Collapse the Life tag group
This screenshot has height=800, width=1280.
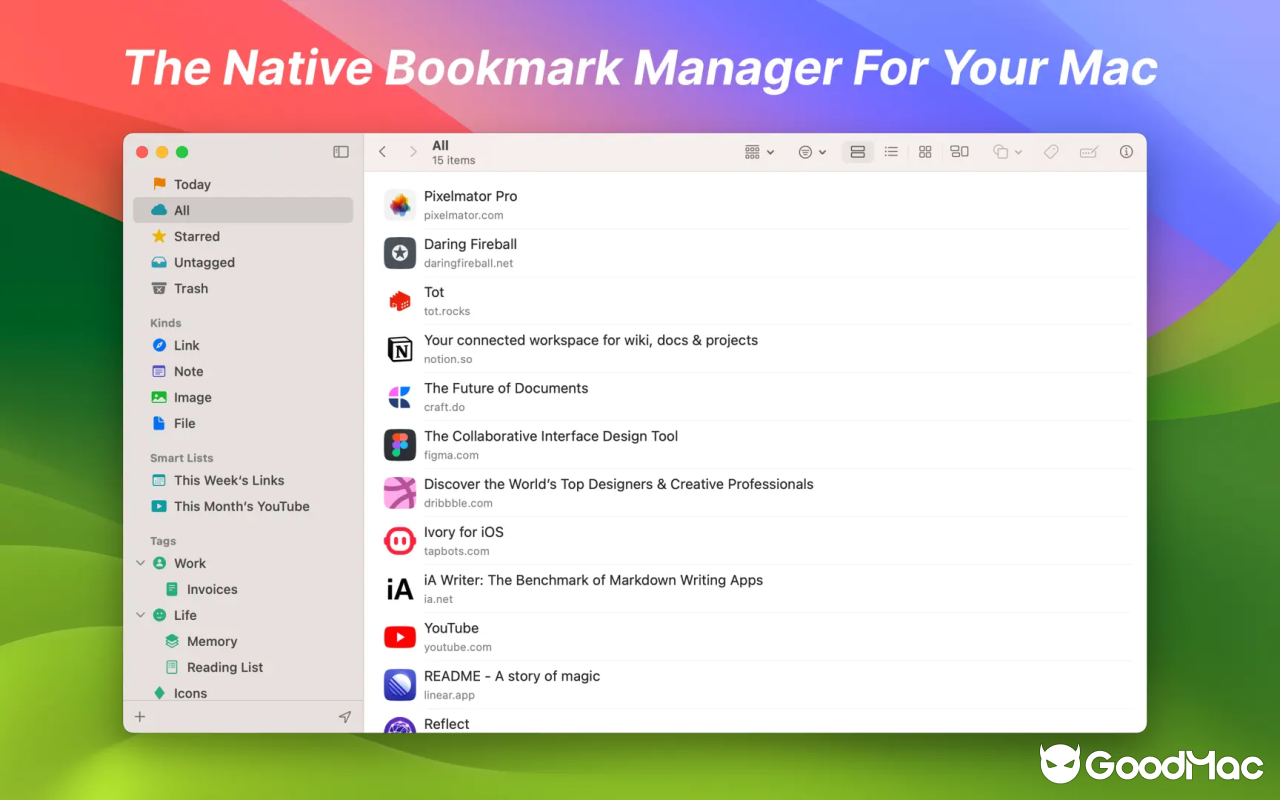tap(140, 615)
